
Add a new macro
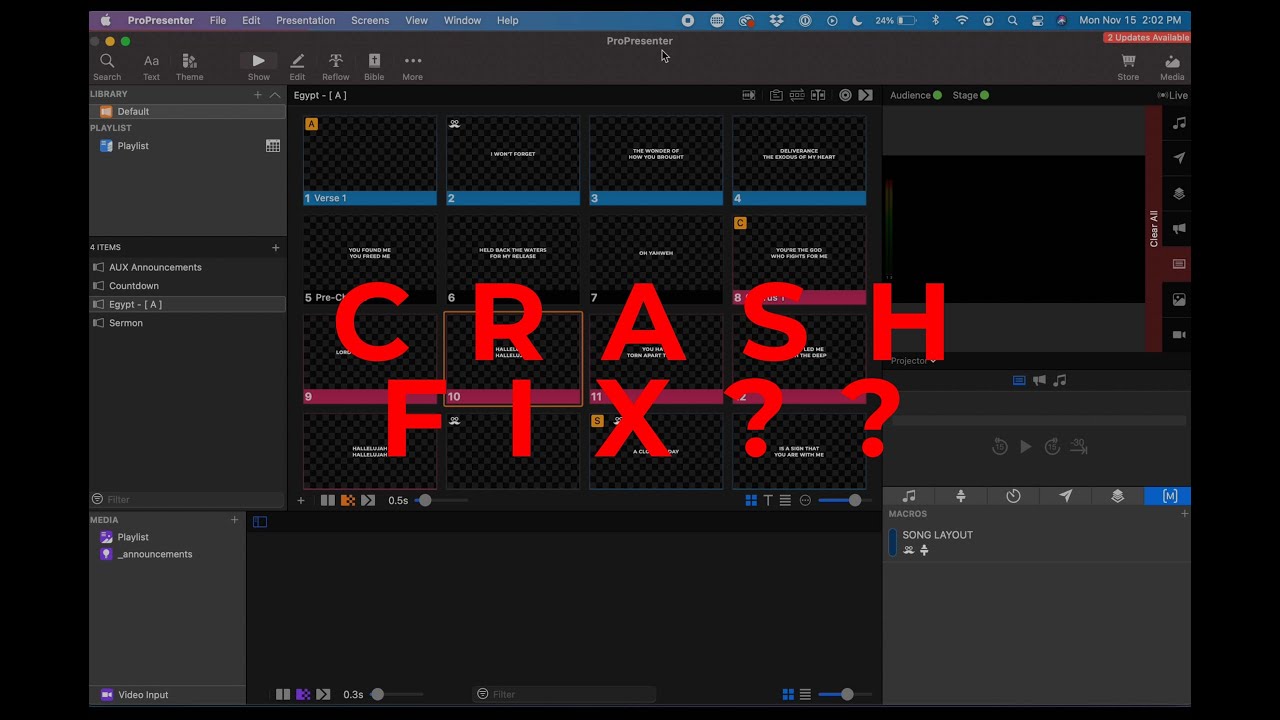click(x=1184, y=514)
